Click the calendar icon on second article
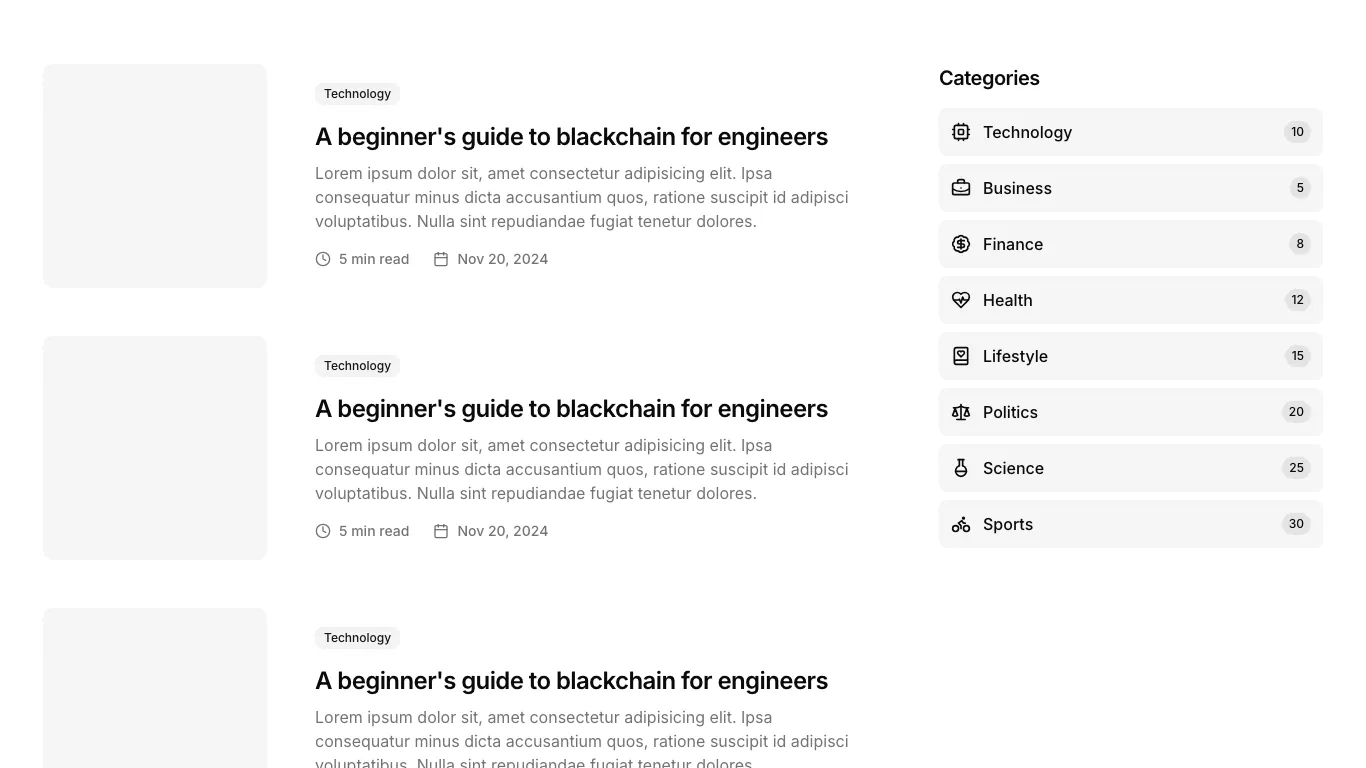Image resolution: width=1366 pixels, height=768 pixels. click(x=441, y=531)
